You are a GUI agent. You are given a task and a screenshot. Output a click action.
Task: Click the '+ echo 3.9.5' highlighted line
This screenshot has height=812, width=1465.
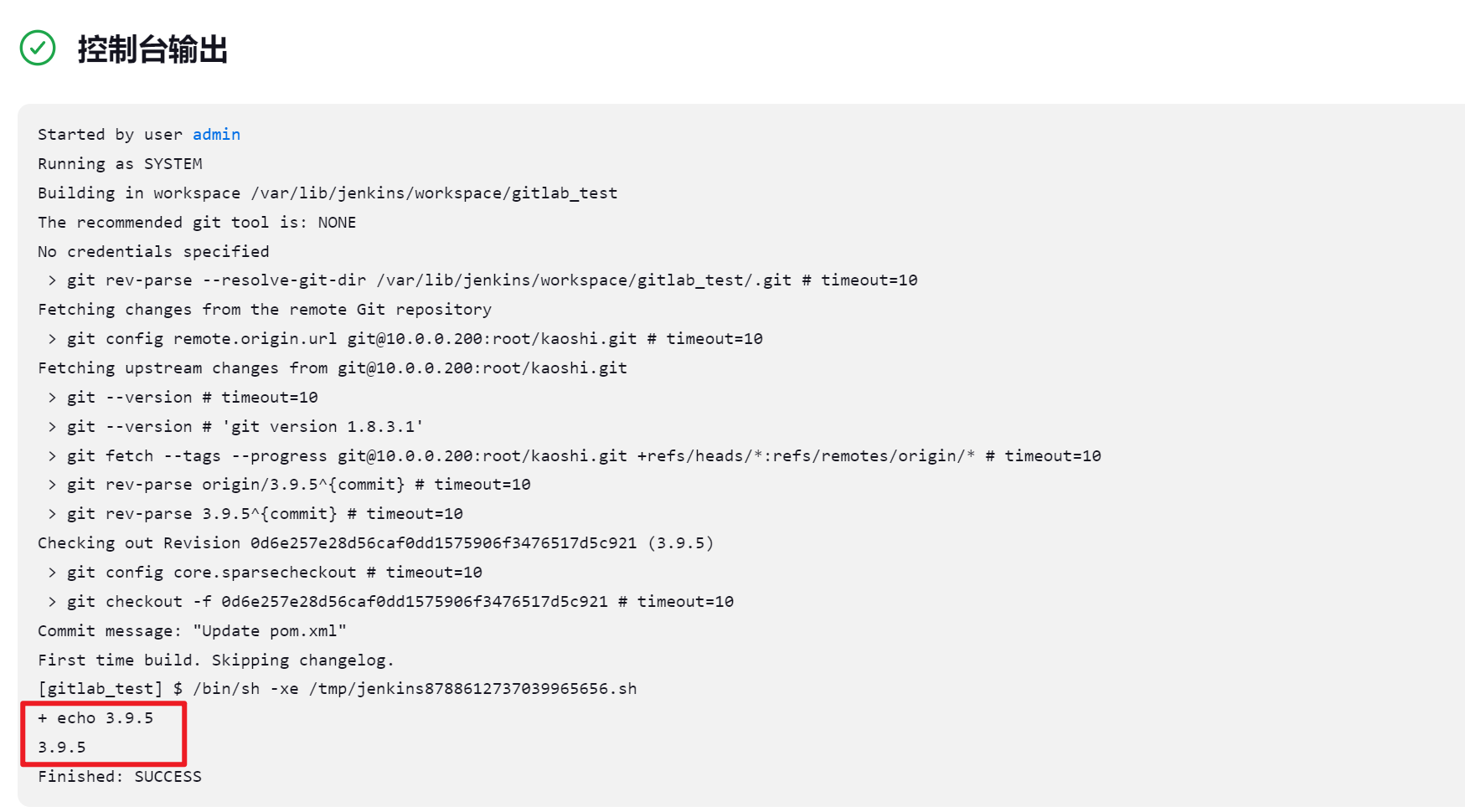click(x=95, y=717)
